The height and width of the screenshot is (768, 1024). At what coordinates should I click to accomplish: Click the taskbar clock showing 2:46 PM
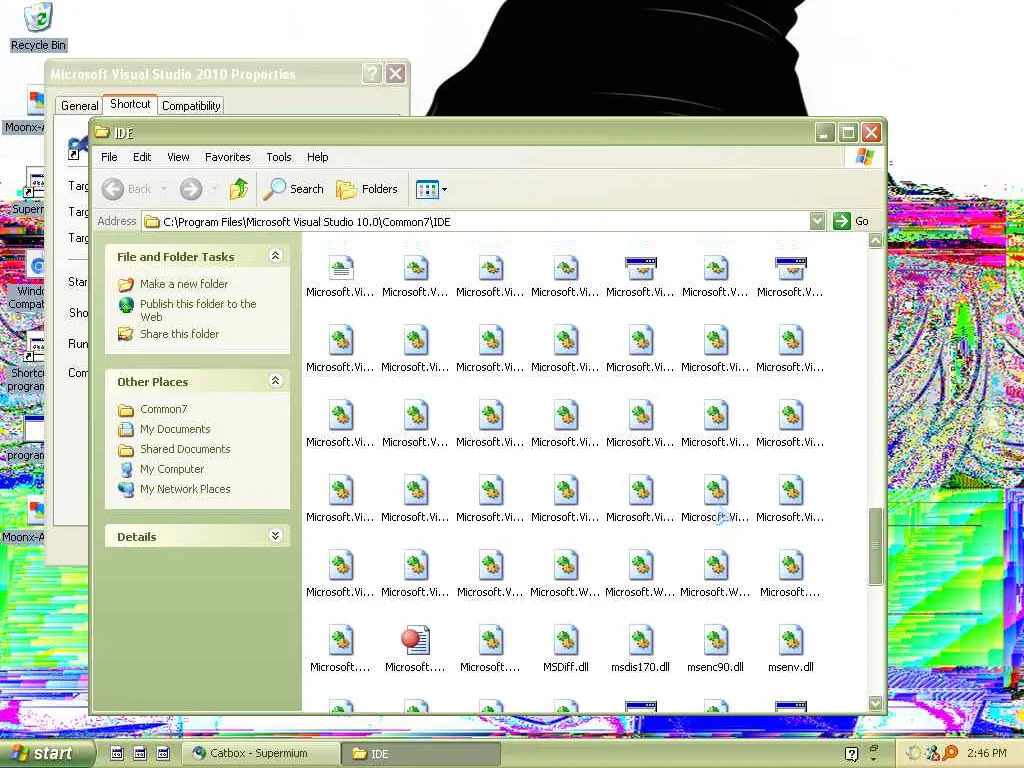987,753
